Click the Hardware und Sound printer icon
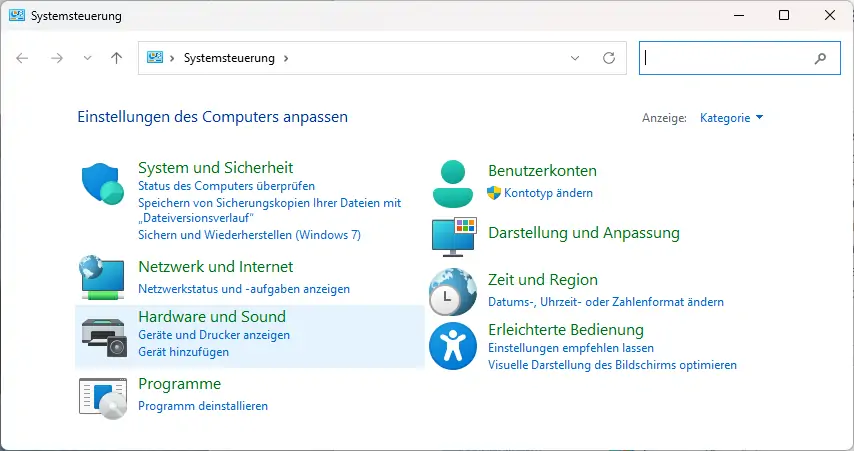The image size is (854, 451). click(104, 336)
